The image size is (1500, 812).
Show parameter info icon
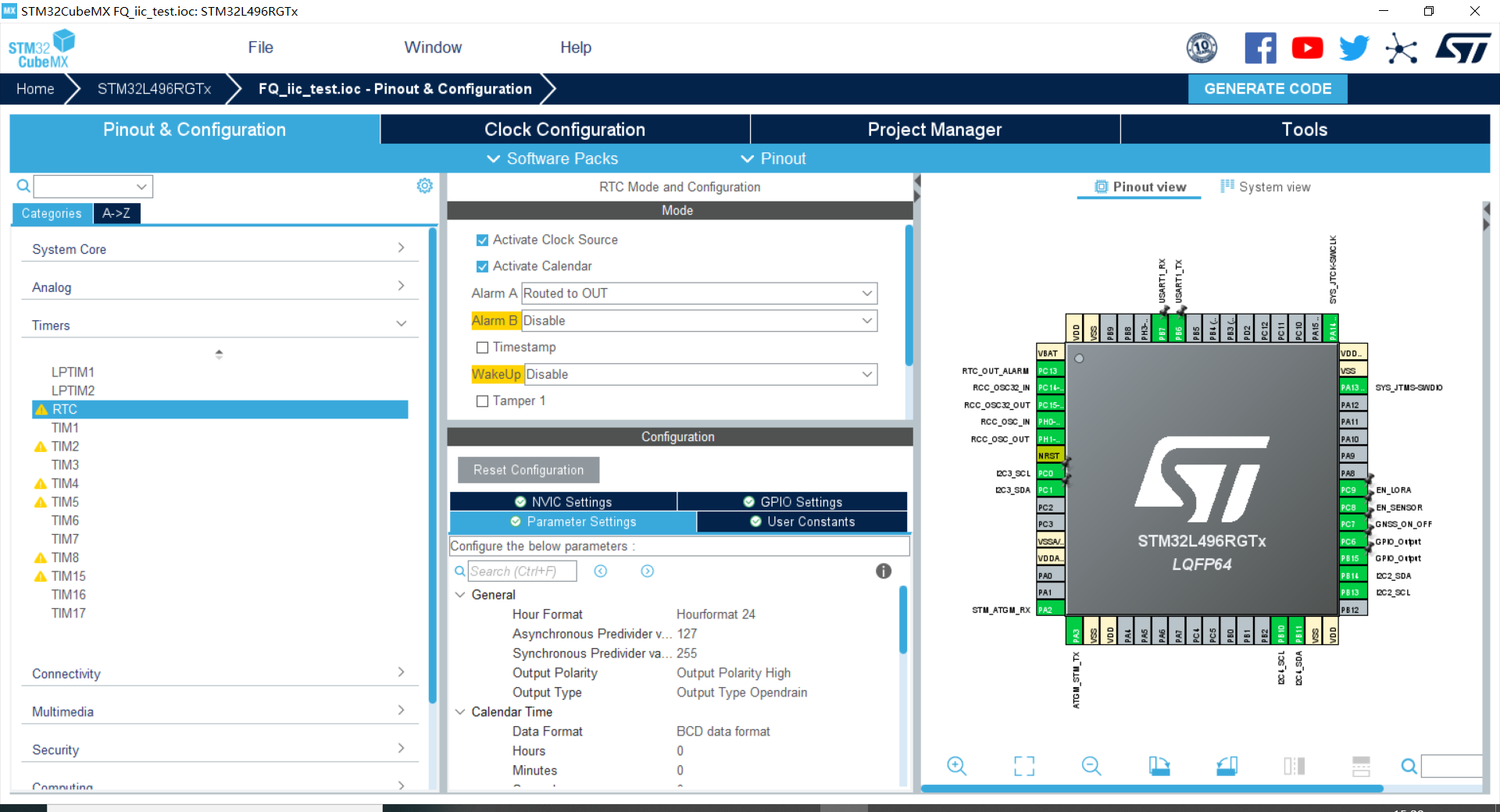pyautogui.click(x=884, y=572)
